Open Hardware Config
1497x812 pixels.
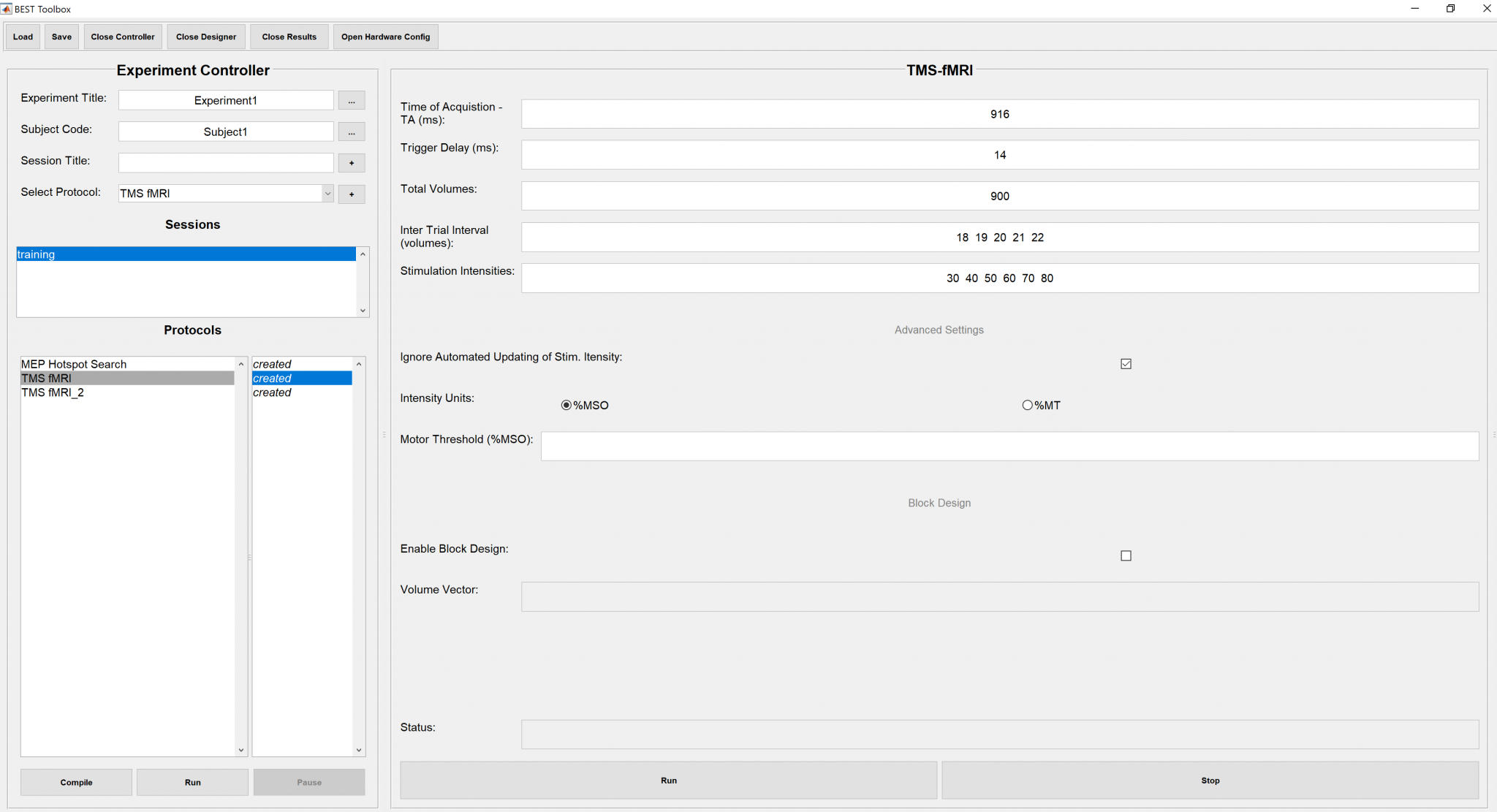point(385,37)
